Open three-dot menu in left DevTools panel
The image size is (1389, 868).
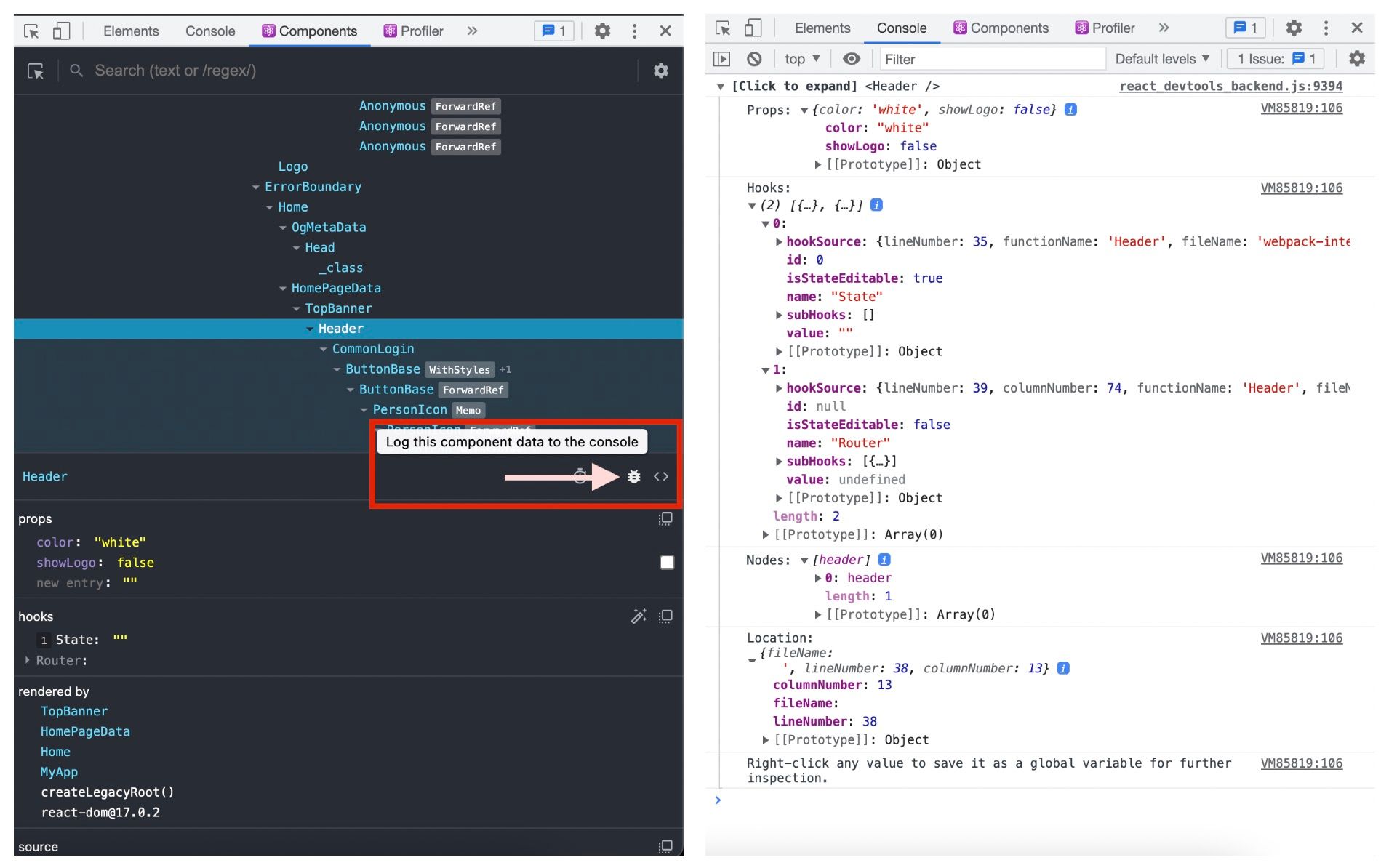coord(634,31)
